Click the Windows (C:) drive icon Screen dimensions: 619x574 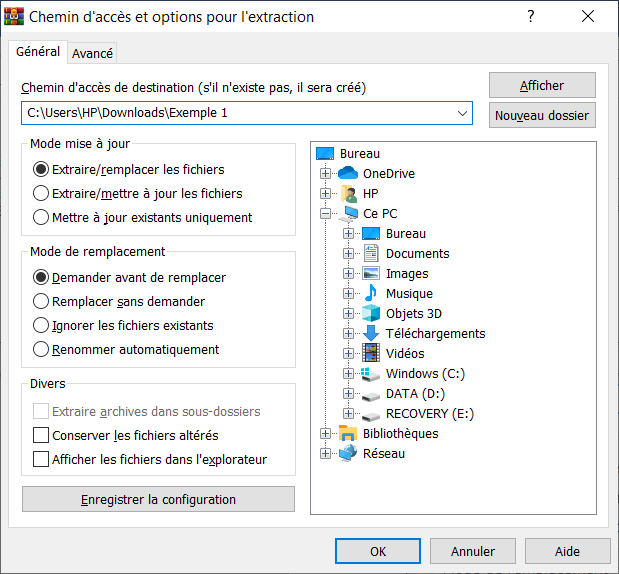371,374
